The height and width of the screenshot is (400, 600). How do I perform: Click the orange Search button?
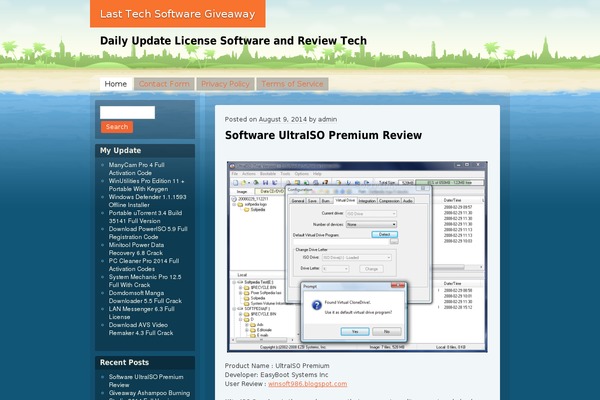coord(117,127)
